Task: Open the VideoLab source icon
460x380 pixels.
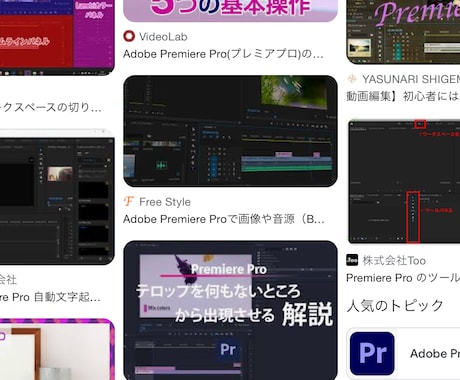Action: 129,36
